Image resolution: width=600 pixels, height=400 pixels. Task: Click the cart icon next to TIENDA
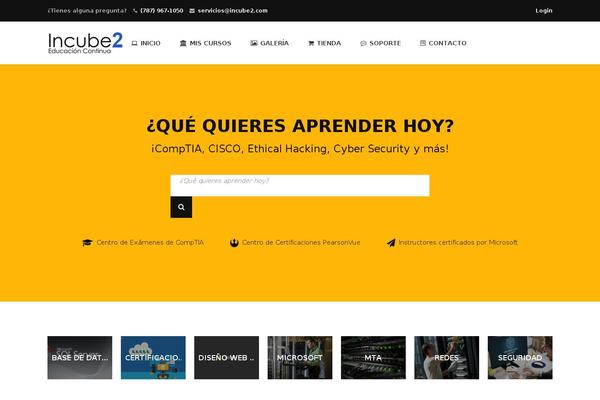(x=311, y=43)
